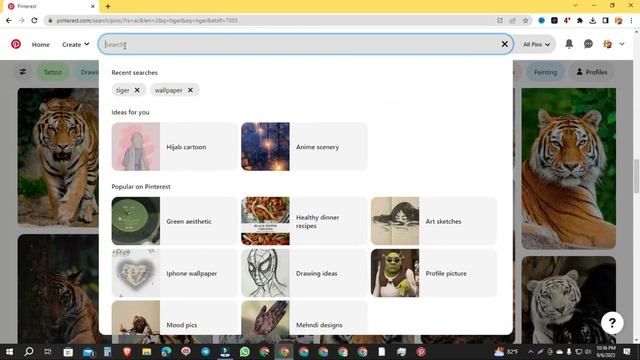Open the Chrome three-dot menu
Viewport: 640px width, 360px height.
[631, 20]
